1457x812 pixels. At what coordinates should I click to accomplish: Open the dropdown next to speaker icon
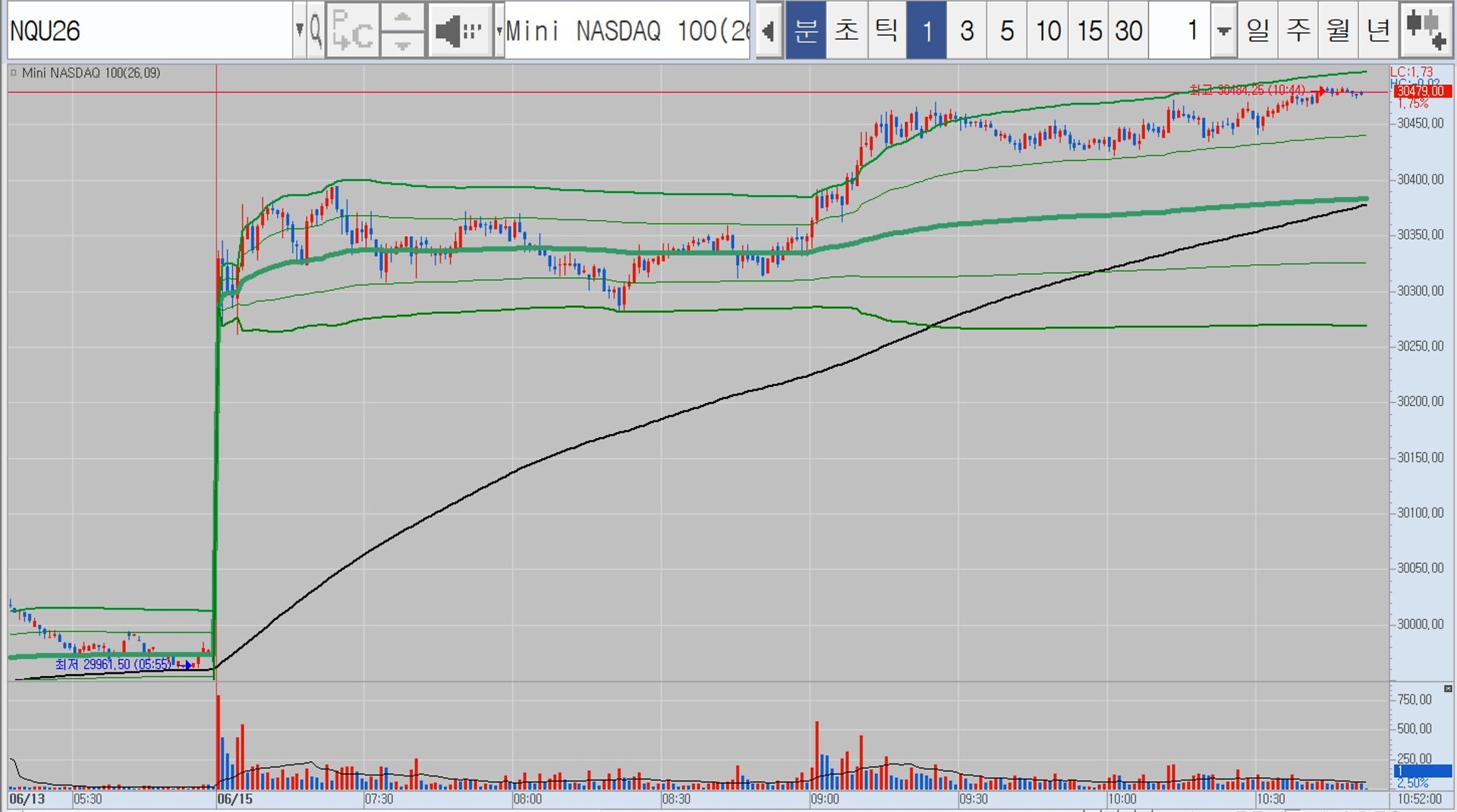click(x=499, y=30)
